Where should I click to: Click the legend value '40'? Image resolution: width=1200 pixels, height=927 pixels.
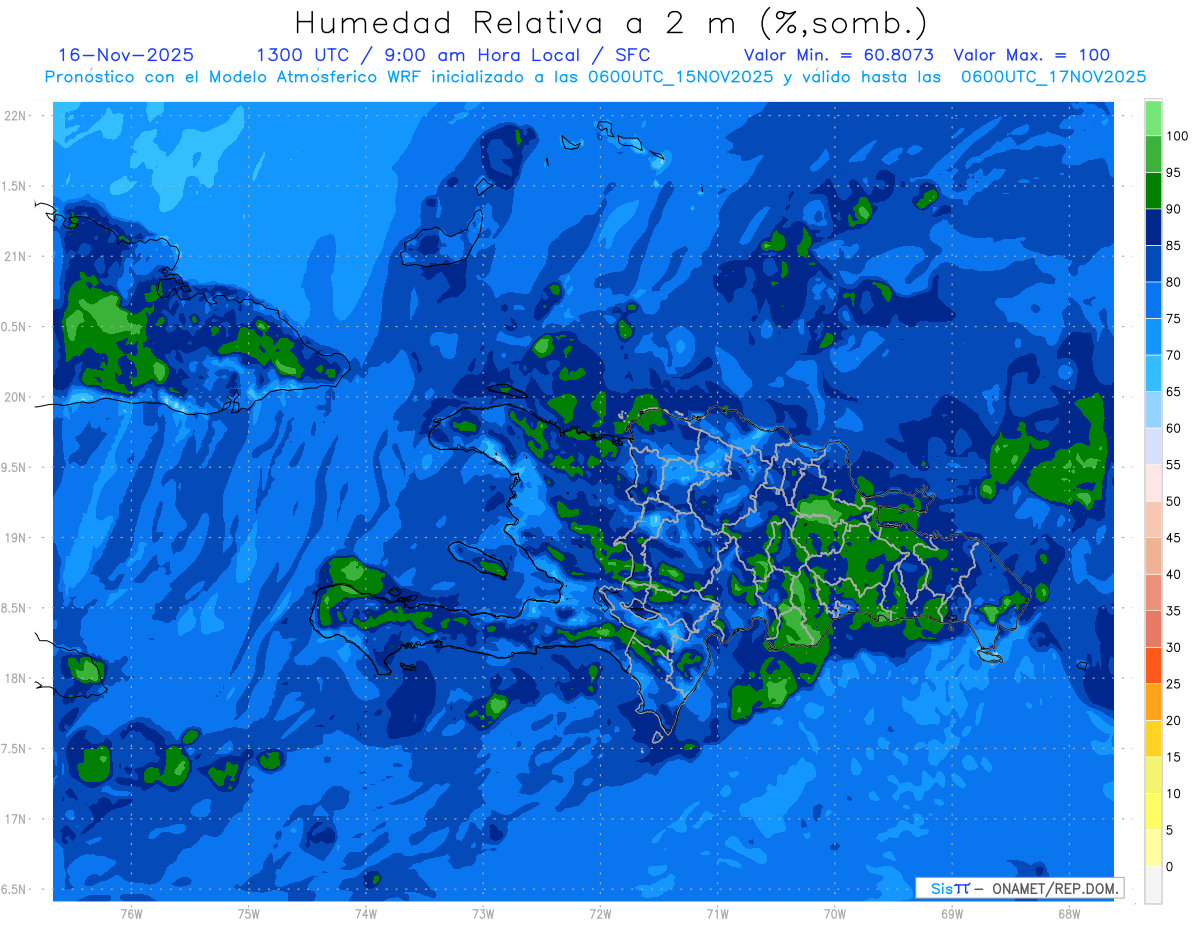pos(1173,574)
